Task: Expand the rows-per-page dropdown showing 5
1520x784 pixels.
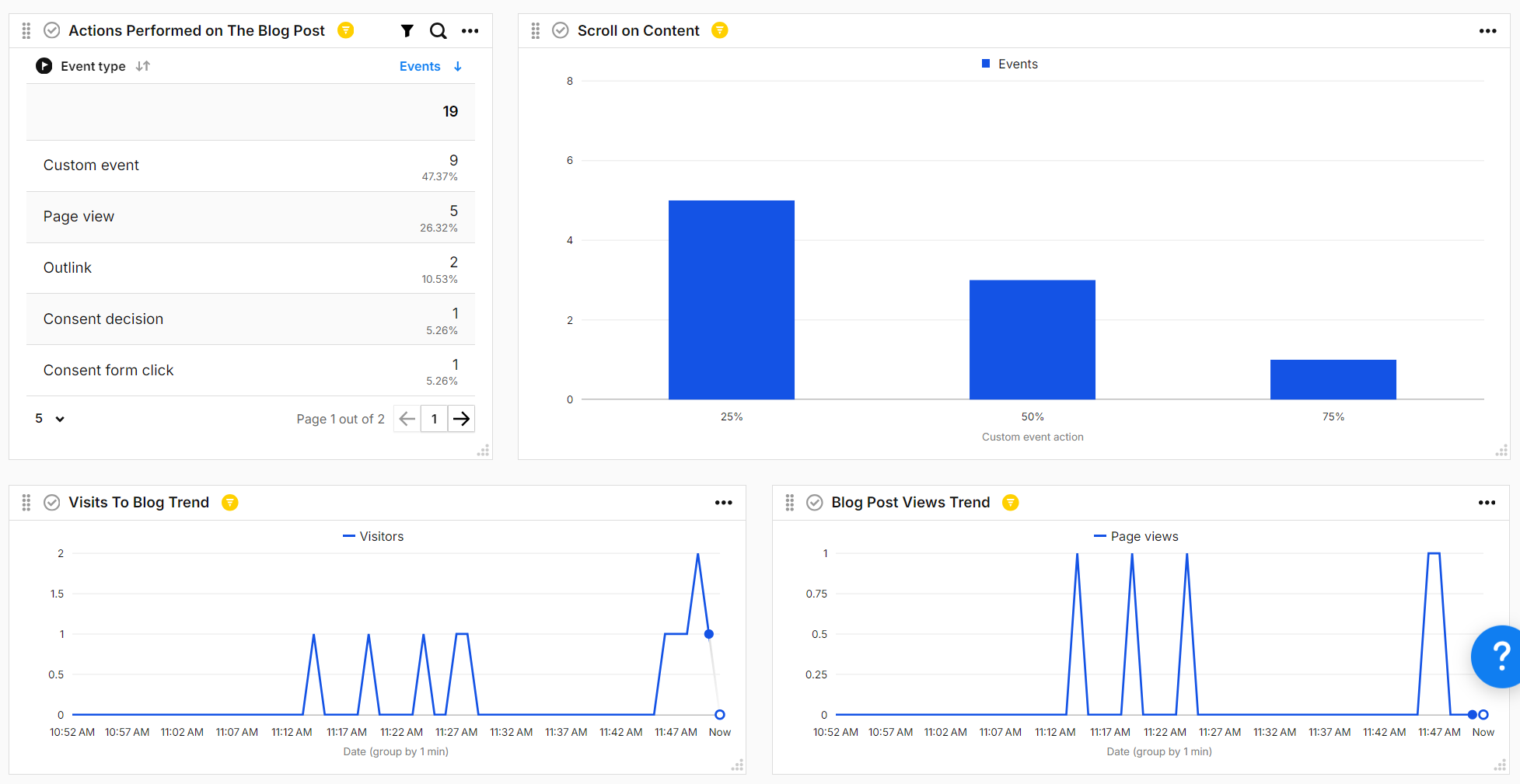Action: 50,419
